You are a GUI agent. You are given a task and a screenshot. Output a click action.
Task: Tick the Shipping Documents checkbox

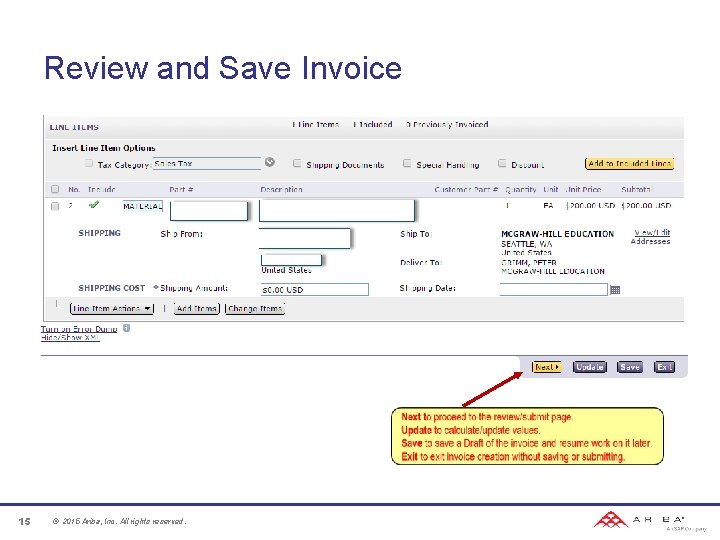[x=297, y=163]
